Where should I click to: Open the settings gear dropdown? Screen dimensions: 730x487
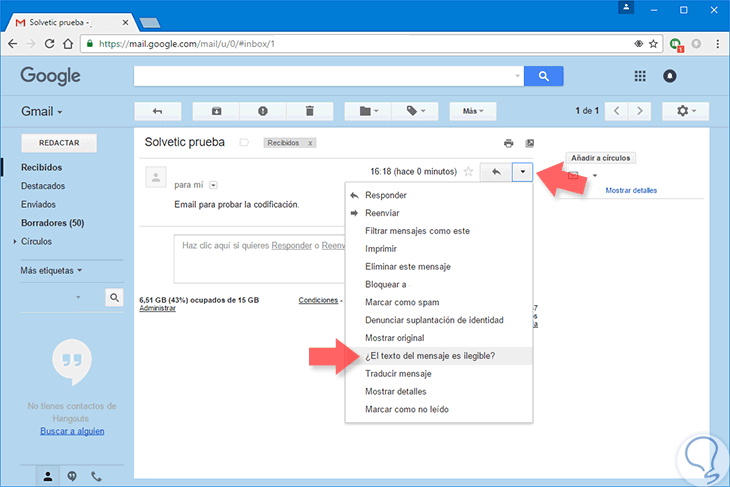[686, 111]
